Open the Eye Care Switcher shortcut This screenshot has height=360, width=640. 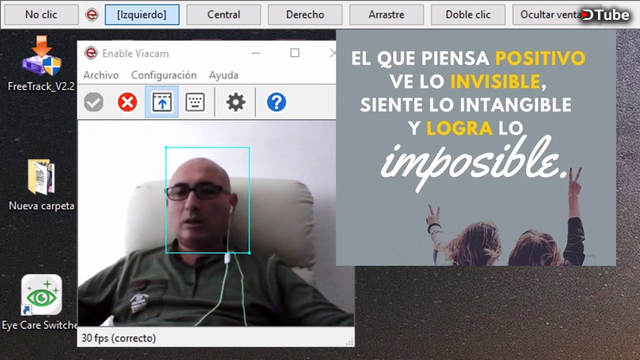coord(40,302)
